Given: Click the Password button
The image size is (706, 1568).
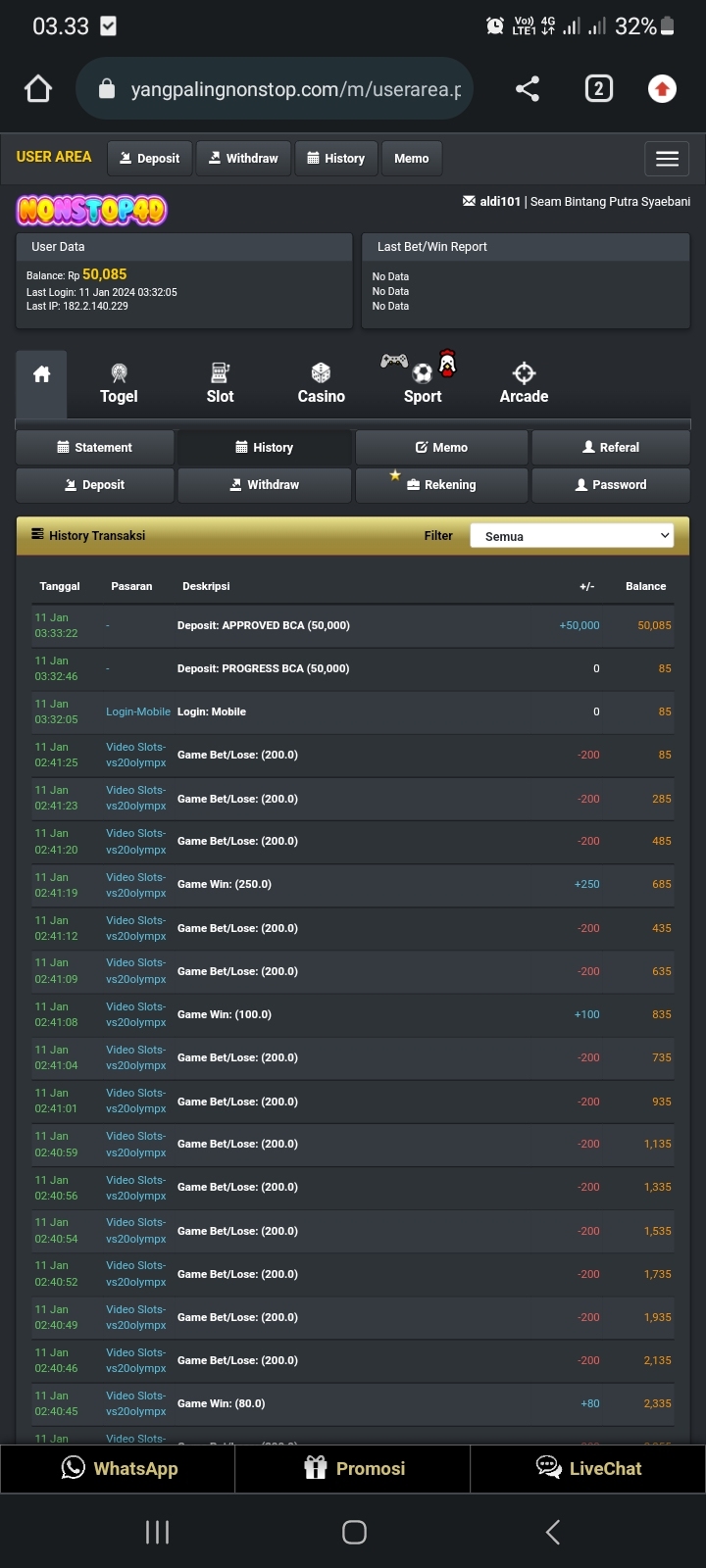Looking at the screenshot, I should [x=610, y=485].
